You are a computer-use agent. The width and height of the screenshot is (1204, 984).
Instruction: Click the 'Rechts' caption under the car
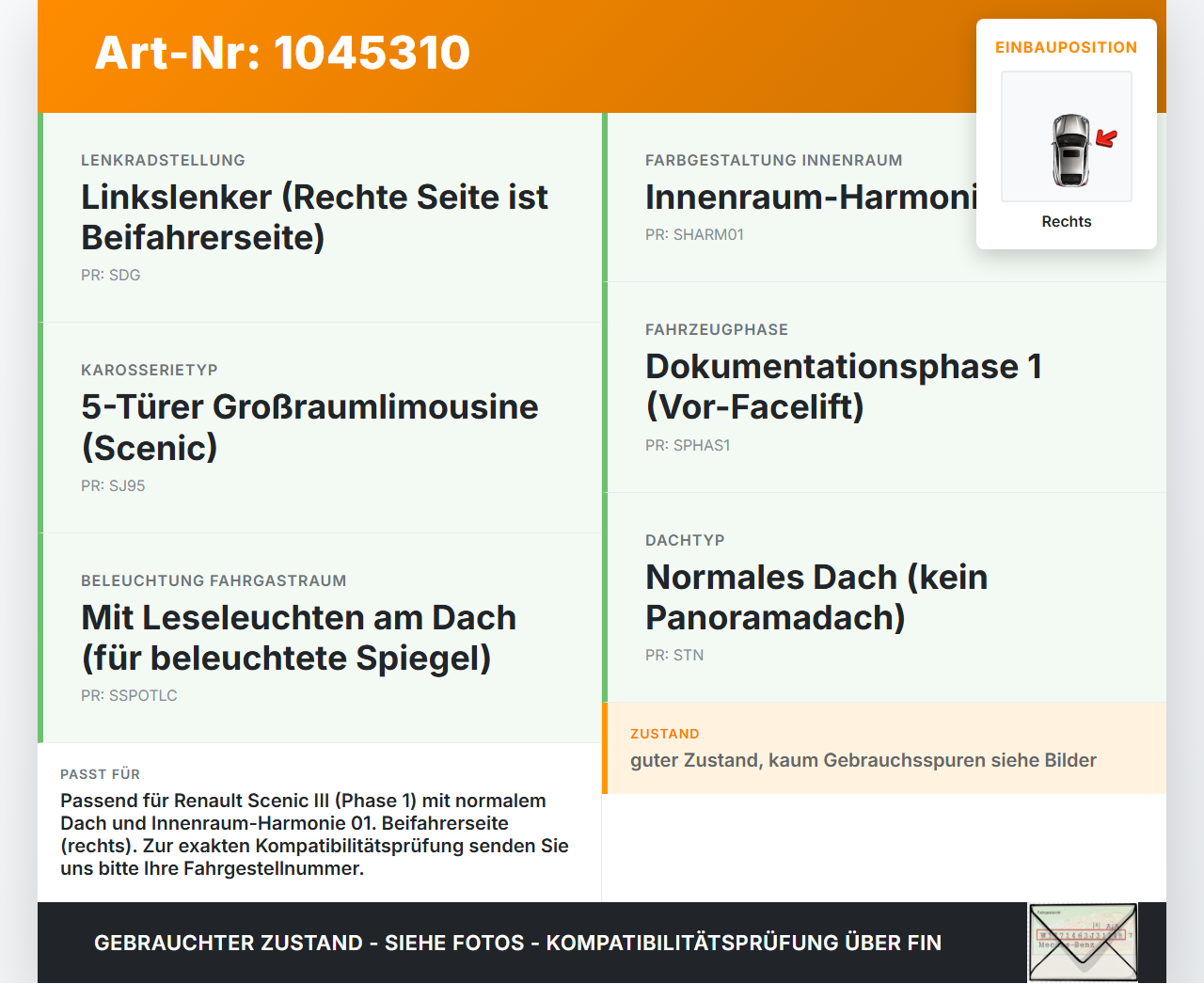click(x=1067, y=221)
